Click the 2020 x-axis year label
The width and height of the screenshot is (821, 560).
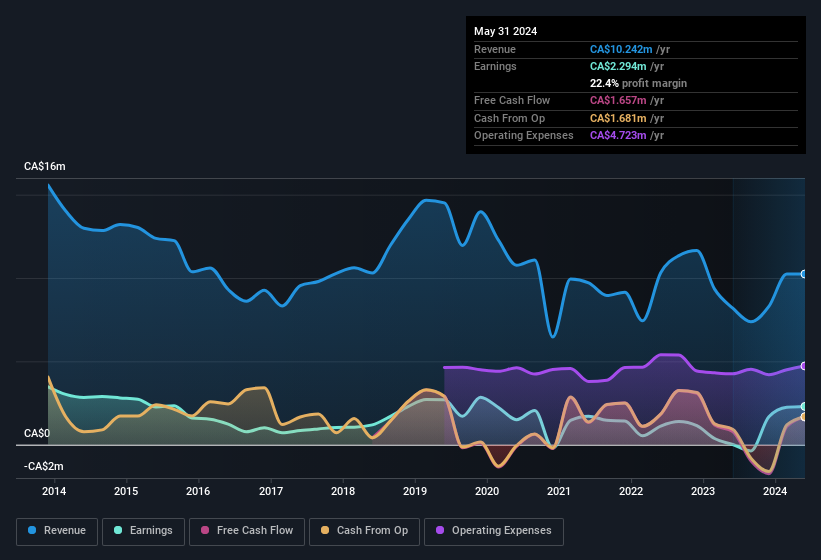pyautogui.click(x=487, y=491)
